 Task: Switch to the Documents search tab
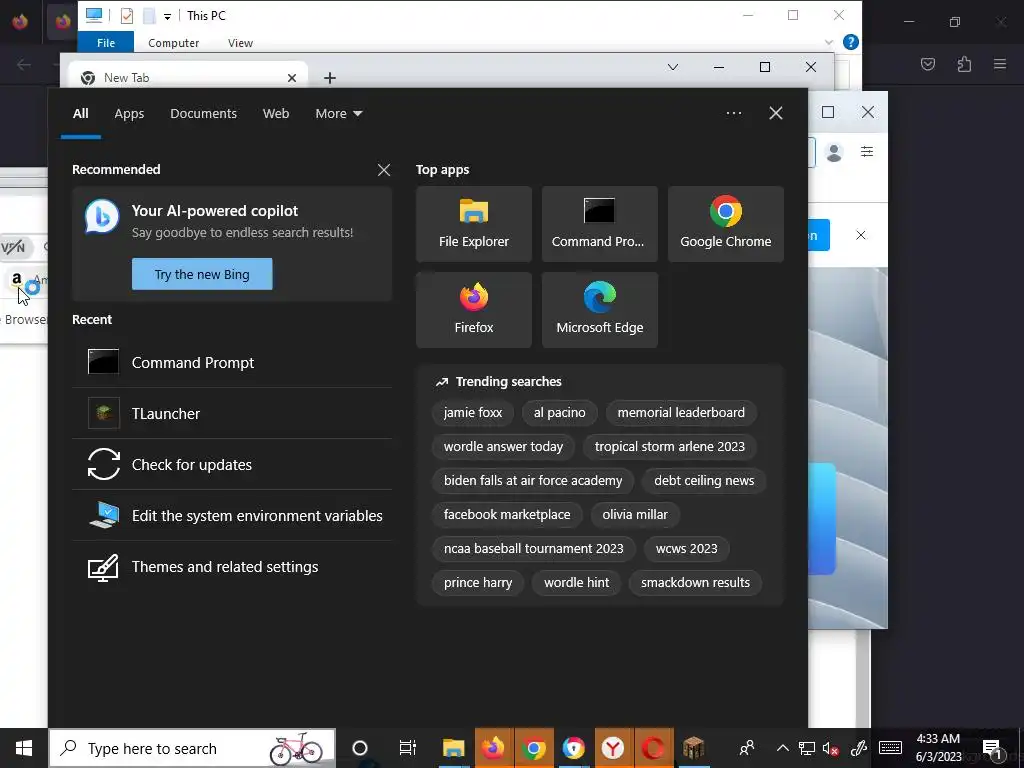point(203,114)
